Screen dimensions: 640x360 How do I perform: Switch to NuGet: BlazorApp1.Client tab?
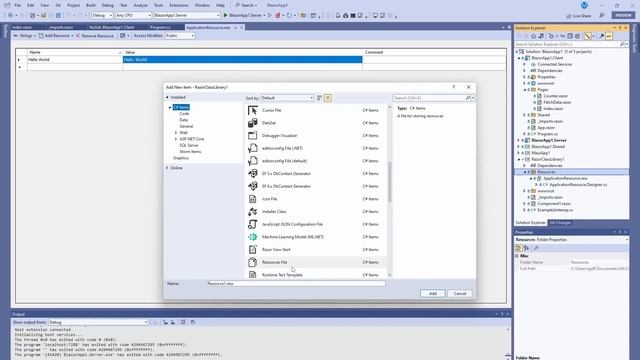(x=111, y=27)
